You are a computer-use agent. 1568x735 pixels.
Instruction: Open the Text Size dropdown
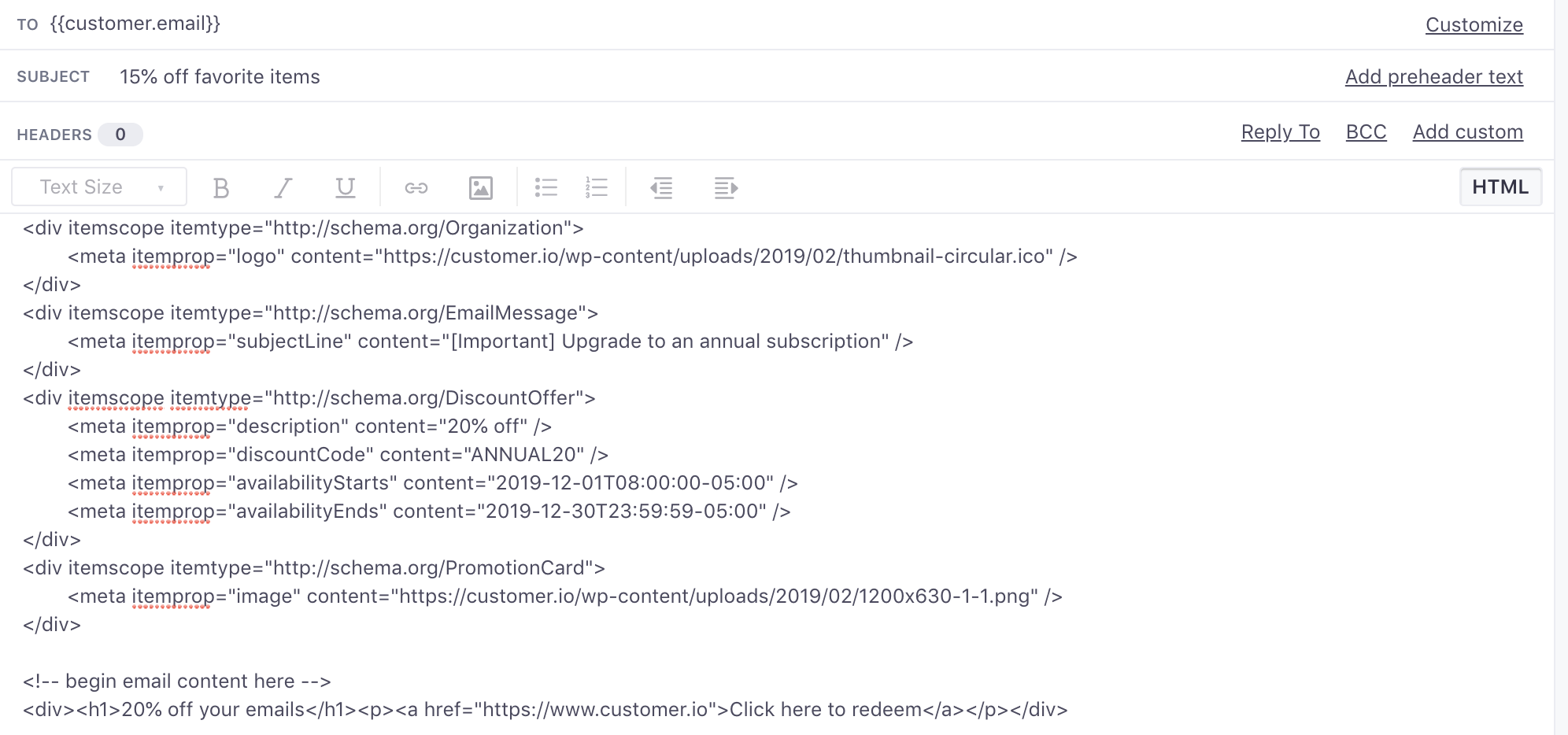tap(98, 187)
